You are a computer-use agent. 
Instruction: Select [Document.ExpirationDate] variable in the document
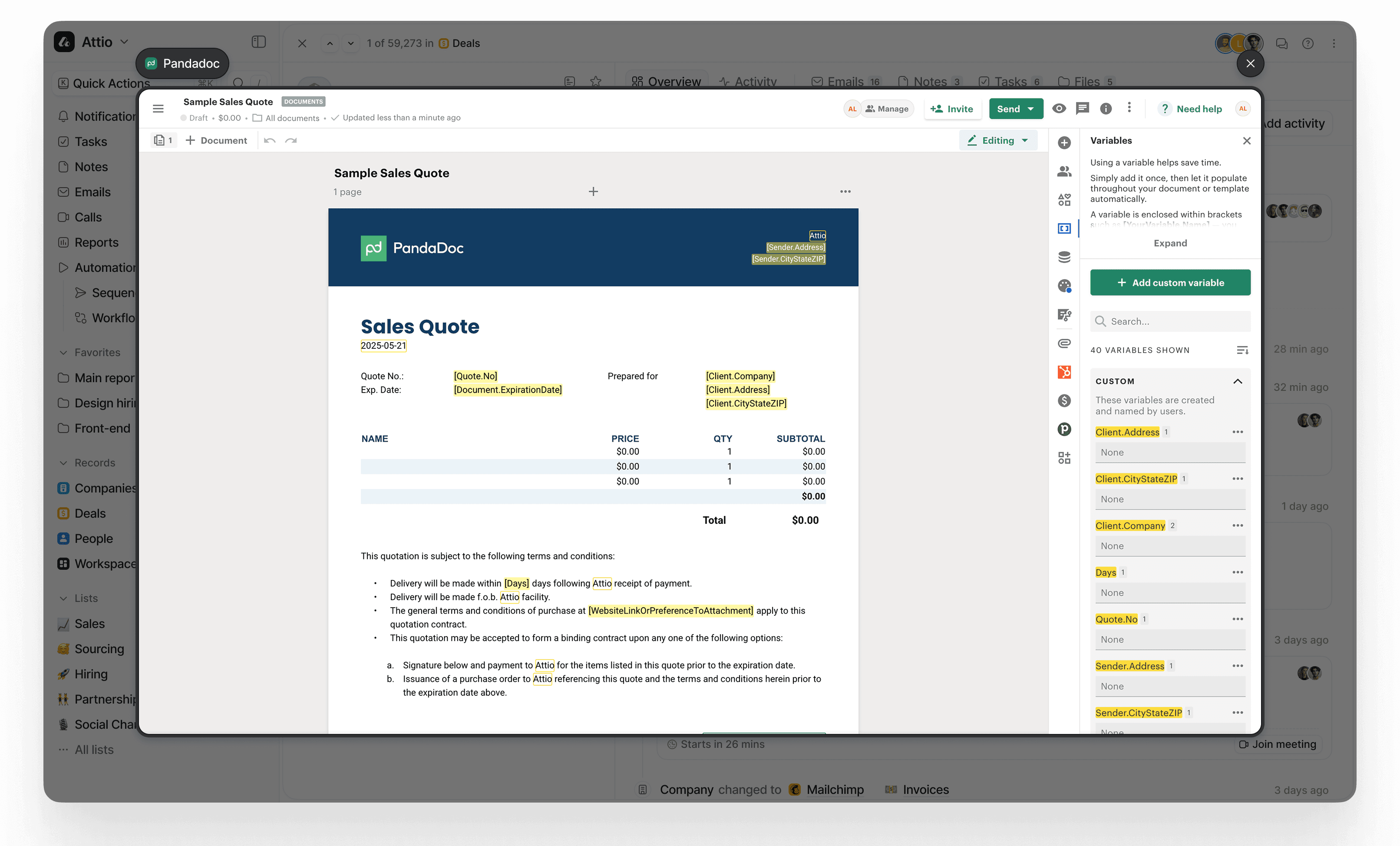pyautogui.click(x=507, y=390)
